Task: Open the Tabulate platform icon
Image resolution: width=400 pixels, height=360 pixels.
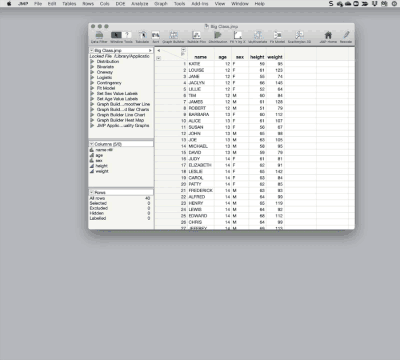Action: pos(142,37)
